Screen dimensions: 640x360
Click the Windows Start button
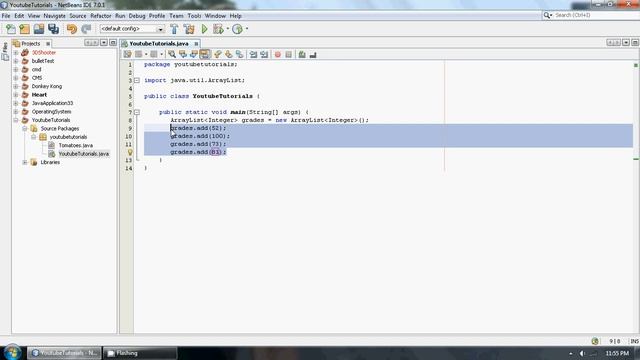(12, 352)
